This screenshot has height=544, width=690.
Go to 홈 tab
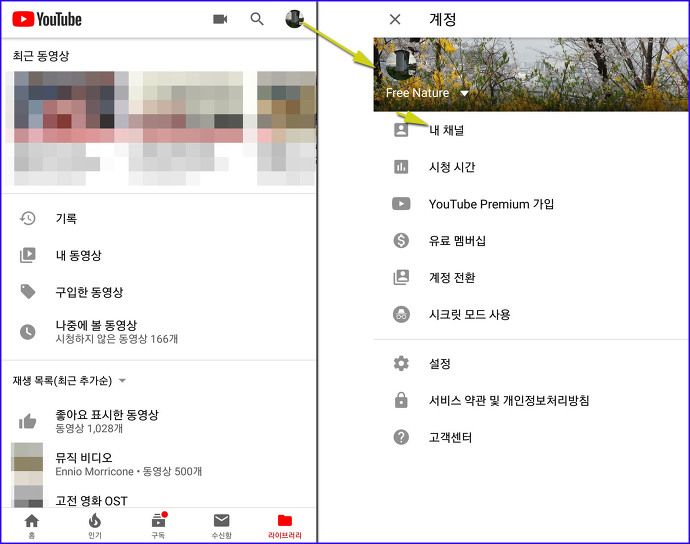[x=32, y=526]
